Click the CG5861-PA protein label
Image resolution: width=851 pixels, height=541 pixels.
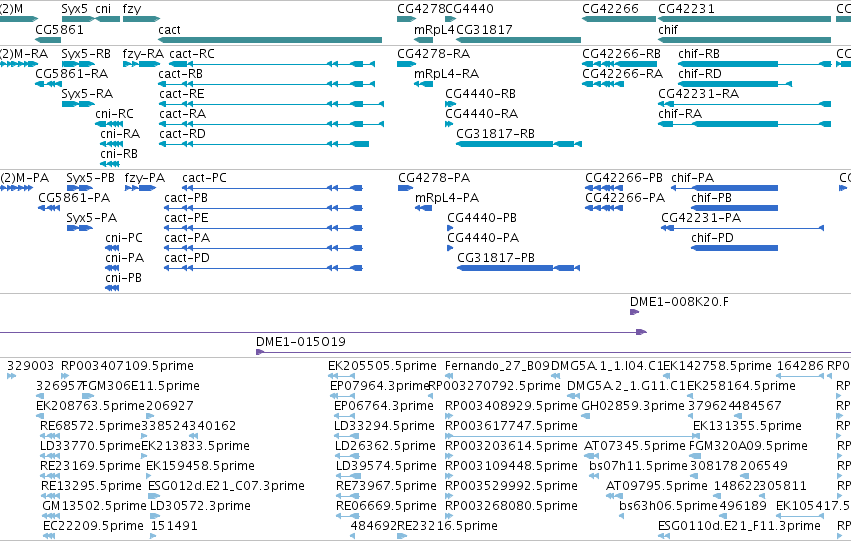coord(74,198)
